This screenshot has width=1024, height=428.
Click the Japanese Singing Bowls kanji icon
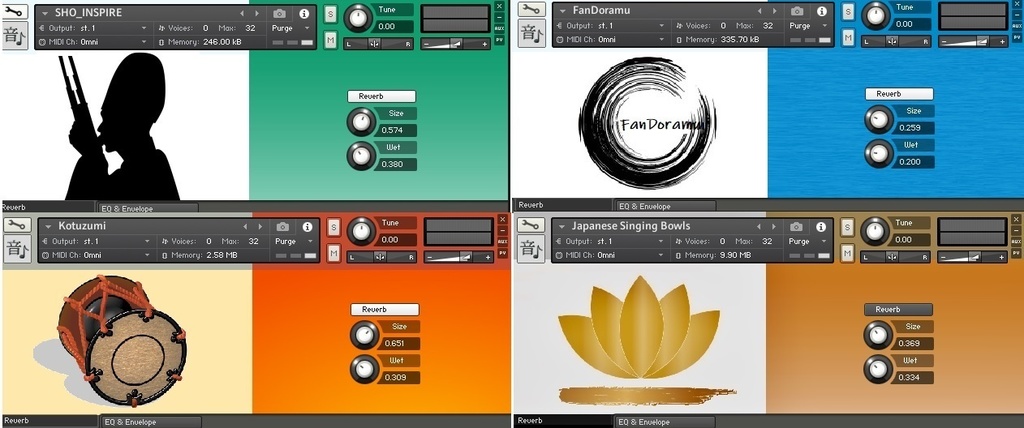(532, 249)
